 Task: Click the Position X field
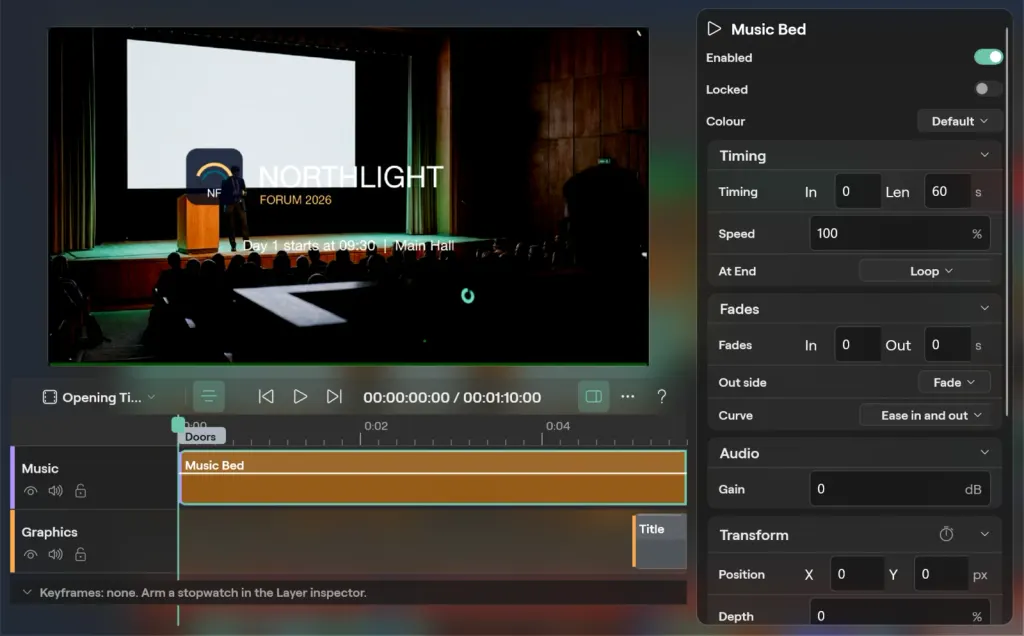click(857, 574)
